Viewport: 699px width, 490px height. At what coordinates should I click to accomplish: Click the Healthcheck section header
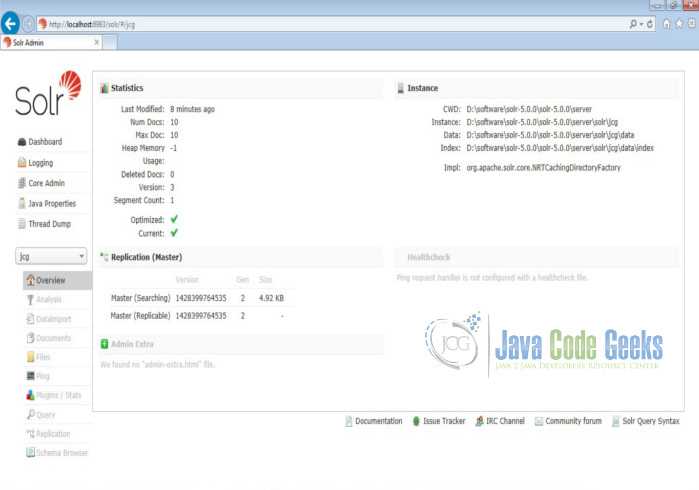[428, 257]
